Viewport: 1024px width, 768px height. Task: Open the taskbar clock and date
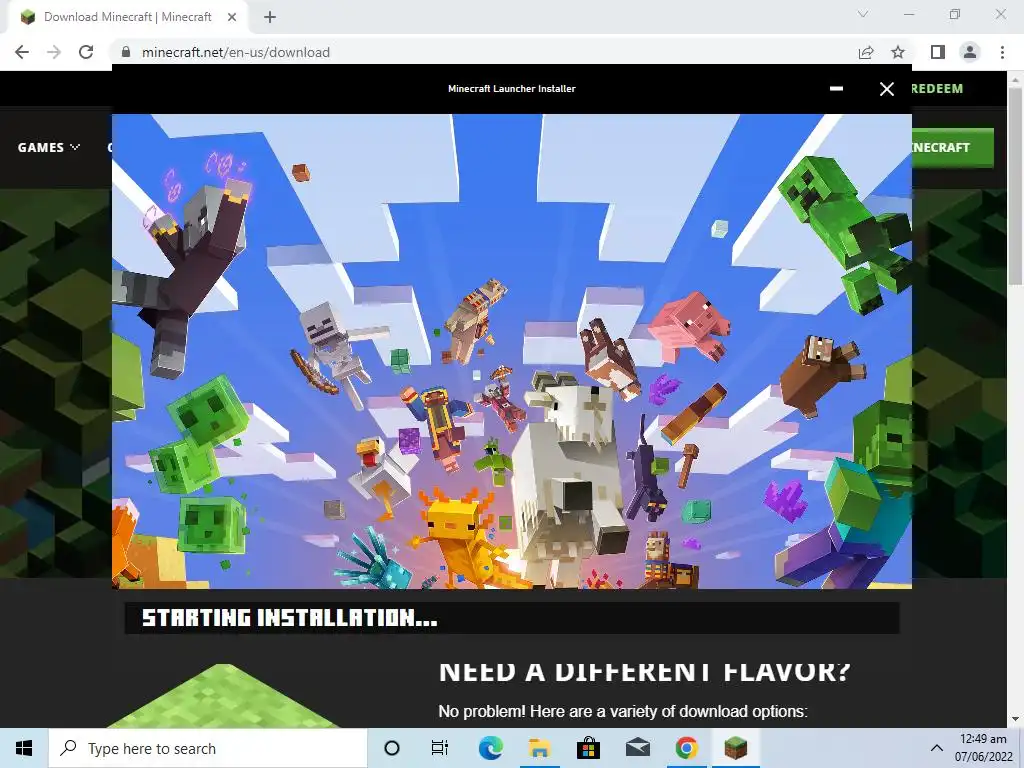click(x=984, y=748)
